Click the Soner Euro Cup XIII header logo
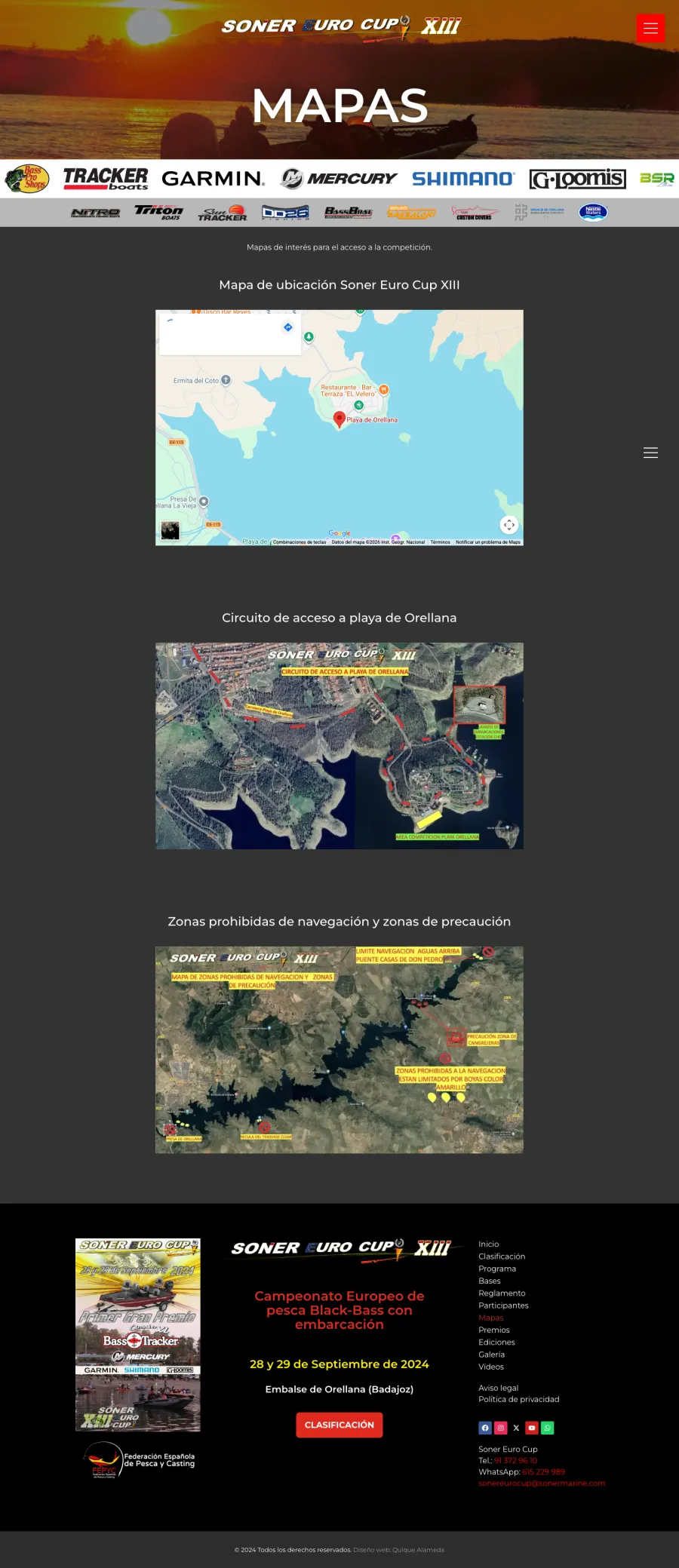Viewport: 679px width, 1568px height. 340,26
